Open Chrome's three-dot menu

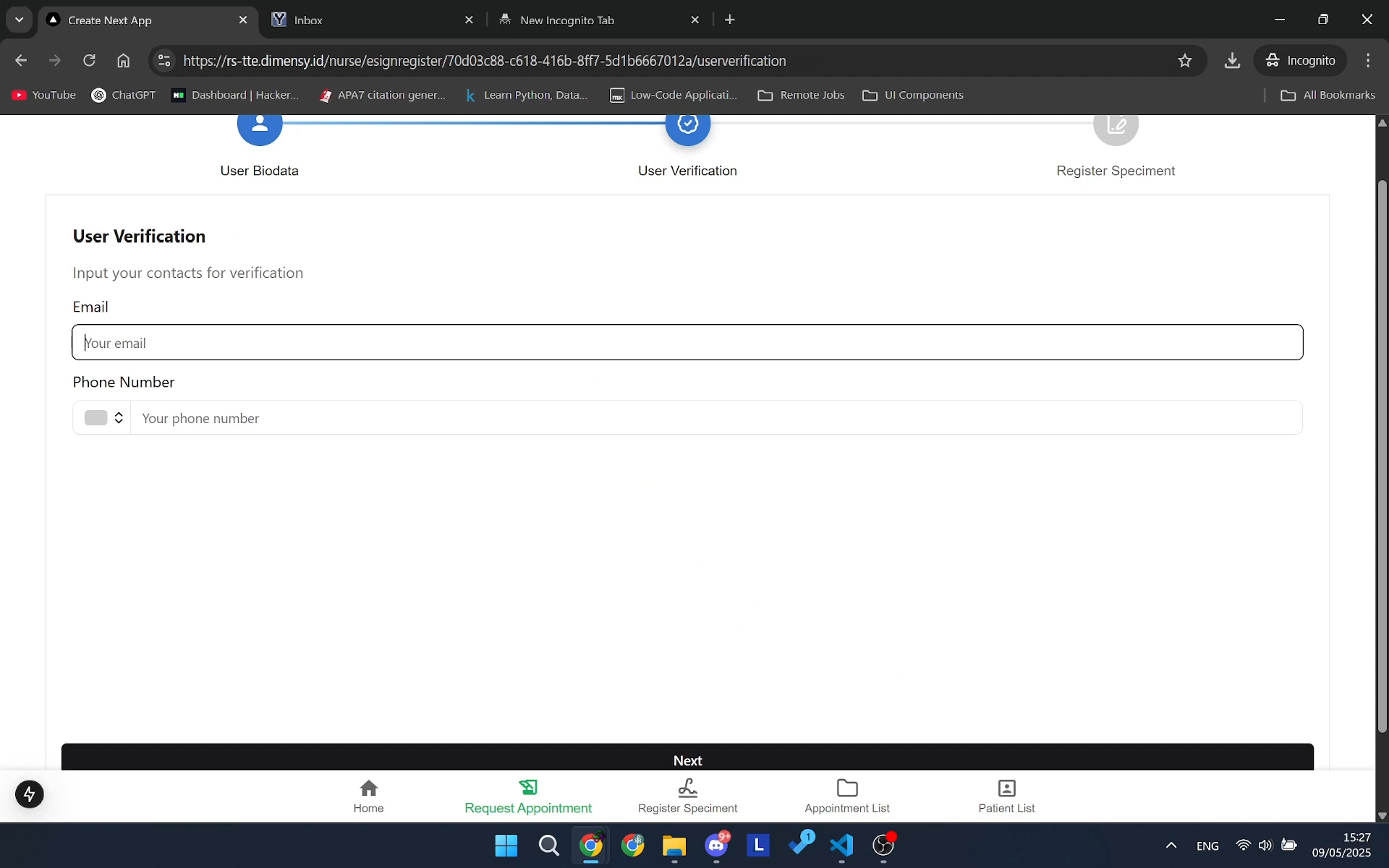point(1368,60)
